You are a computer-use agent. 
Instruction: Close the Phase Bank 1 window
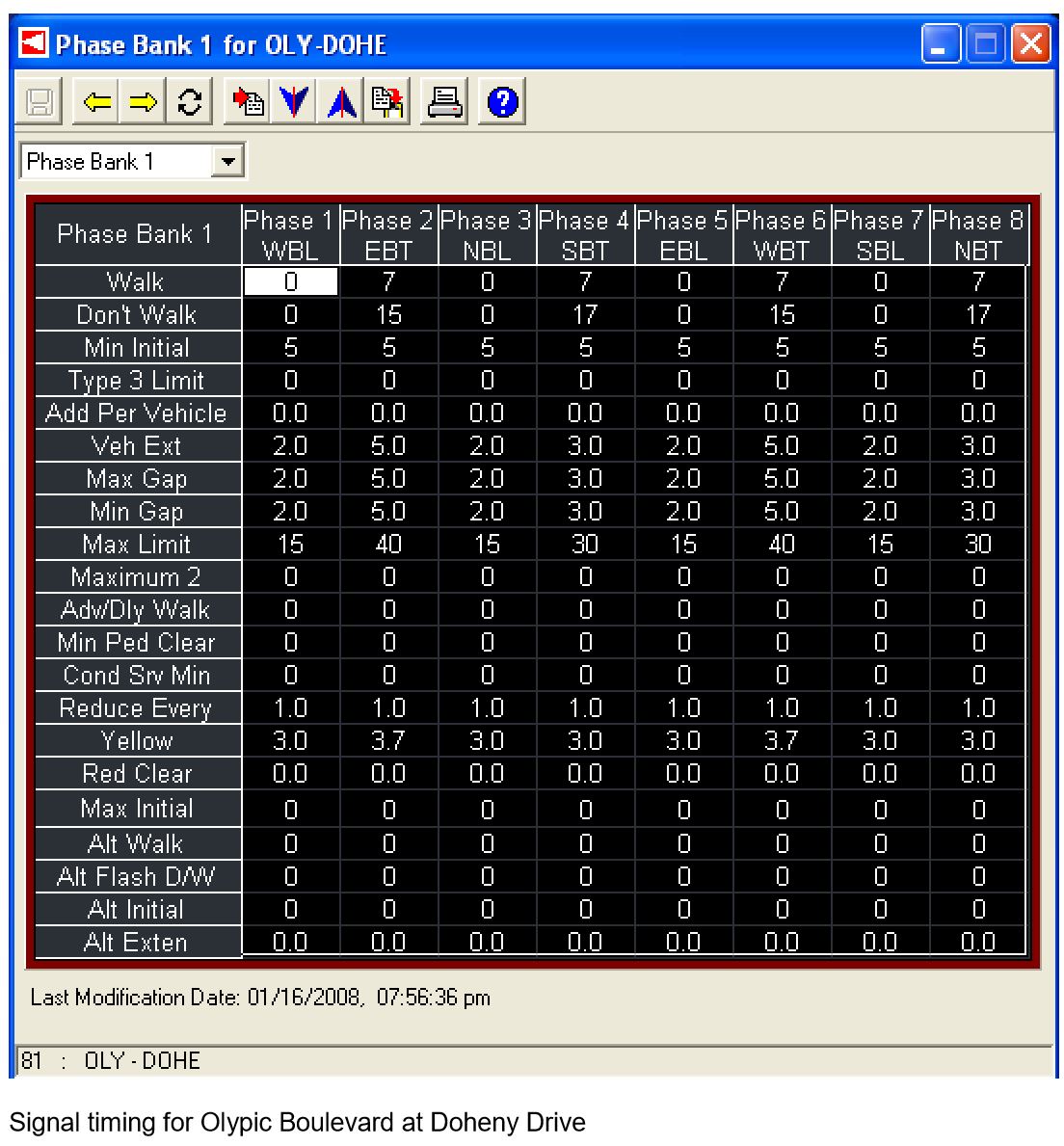click(x=1030, y=43)
